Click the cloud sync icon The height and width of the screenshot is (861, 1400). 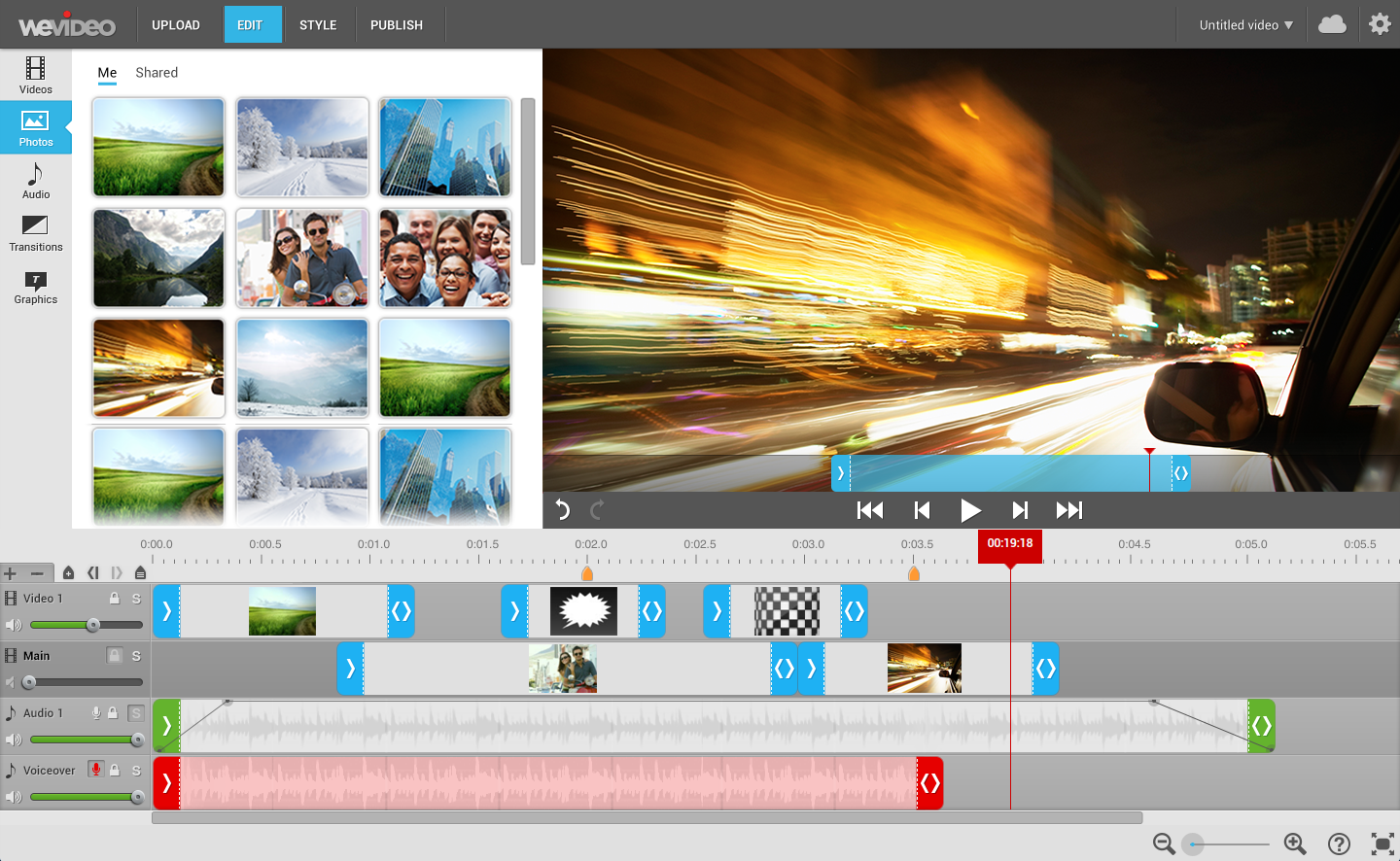click(x=1332, y=24)
